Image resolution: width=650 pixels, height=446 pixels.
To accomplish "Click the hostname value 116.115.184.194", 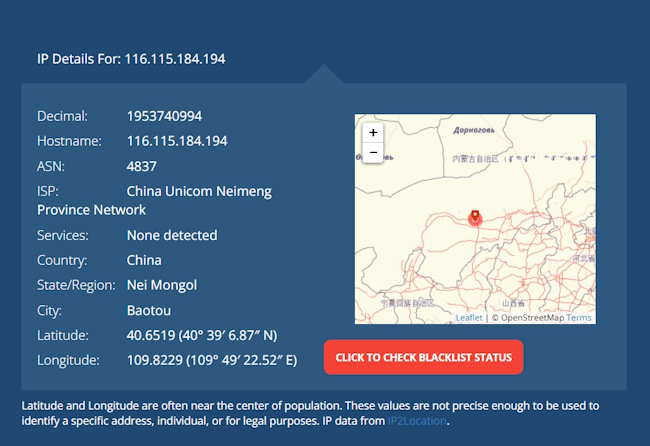I will tap(177, 141).
